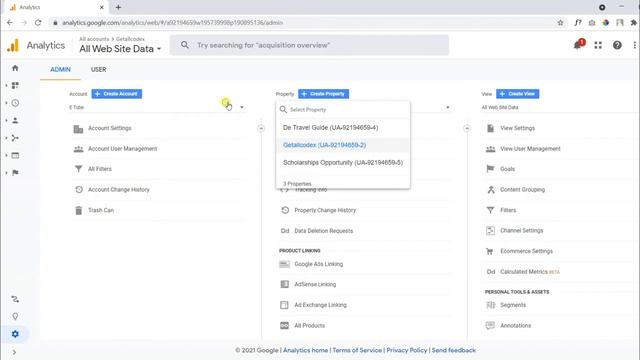Open the Discover lightbulb icon in sidebar
Viewport: 640px width, 360px height.
coord(15,316)
